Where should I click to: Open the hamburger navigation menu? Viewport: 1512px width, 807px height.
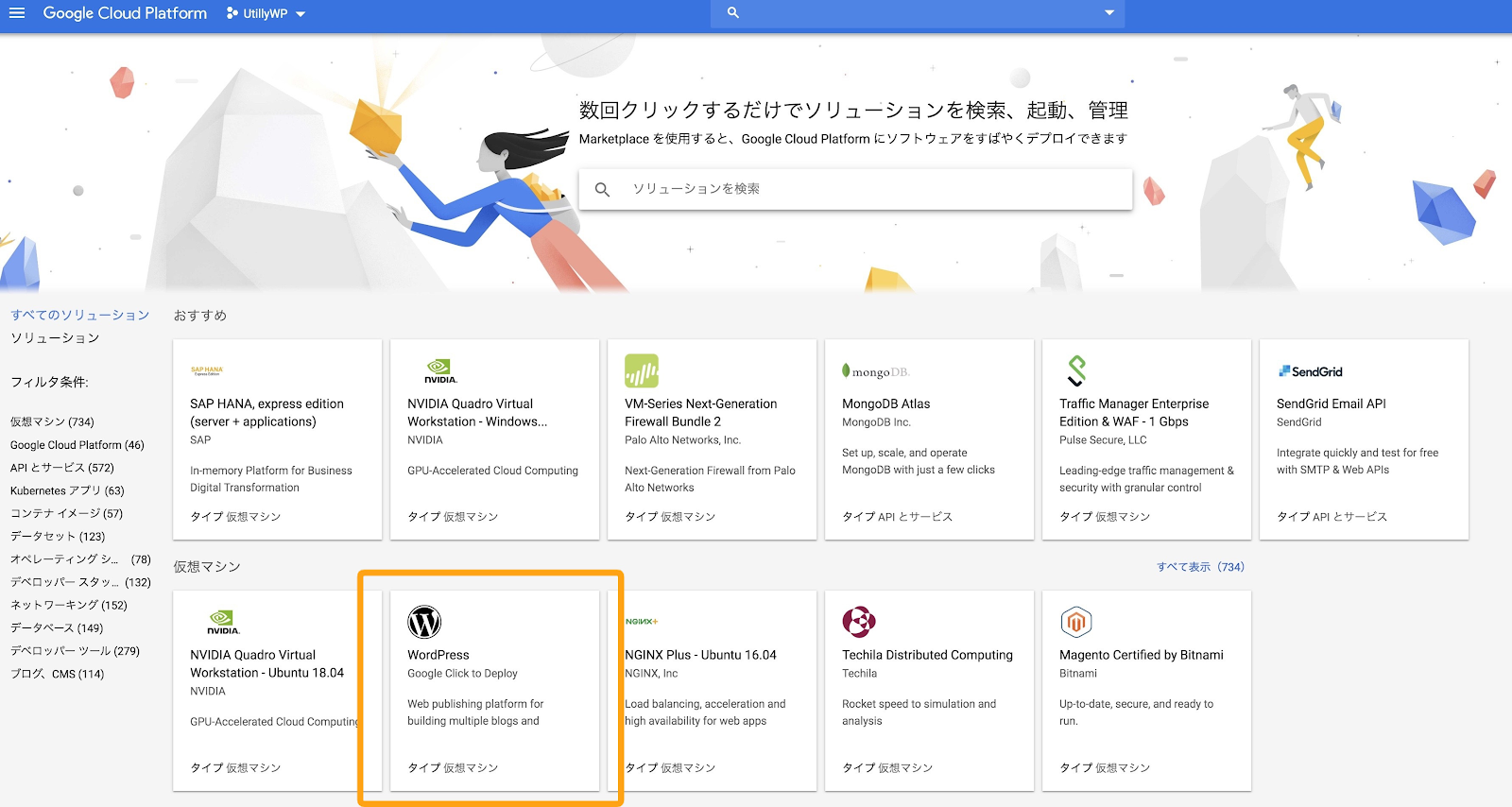point(17,13)
